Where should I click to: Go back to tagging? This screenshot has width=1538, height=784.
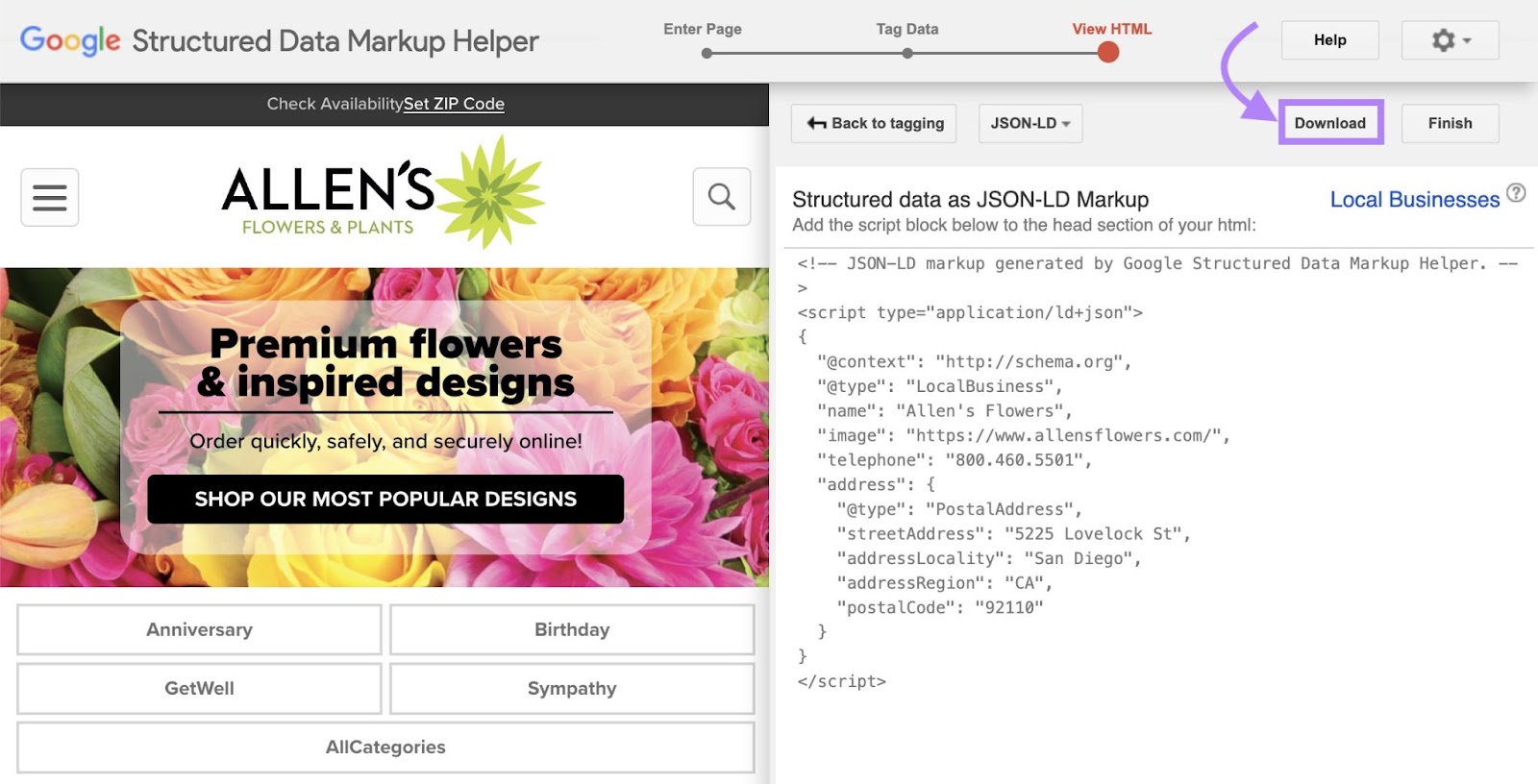pos(874,123)
